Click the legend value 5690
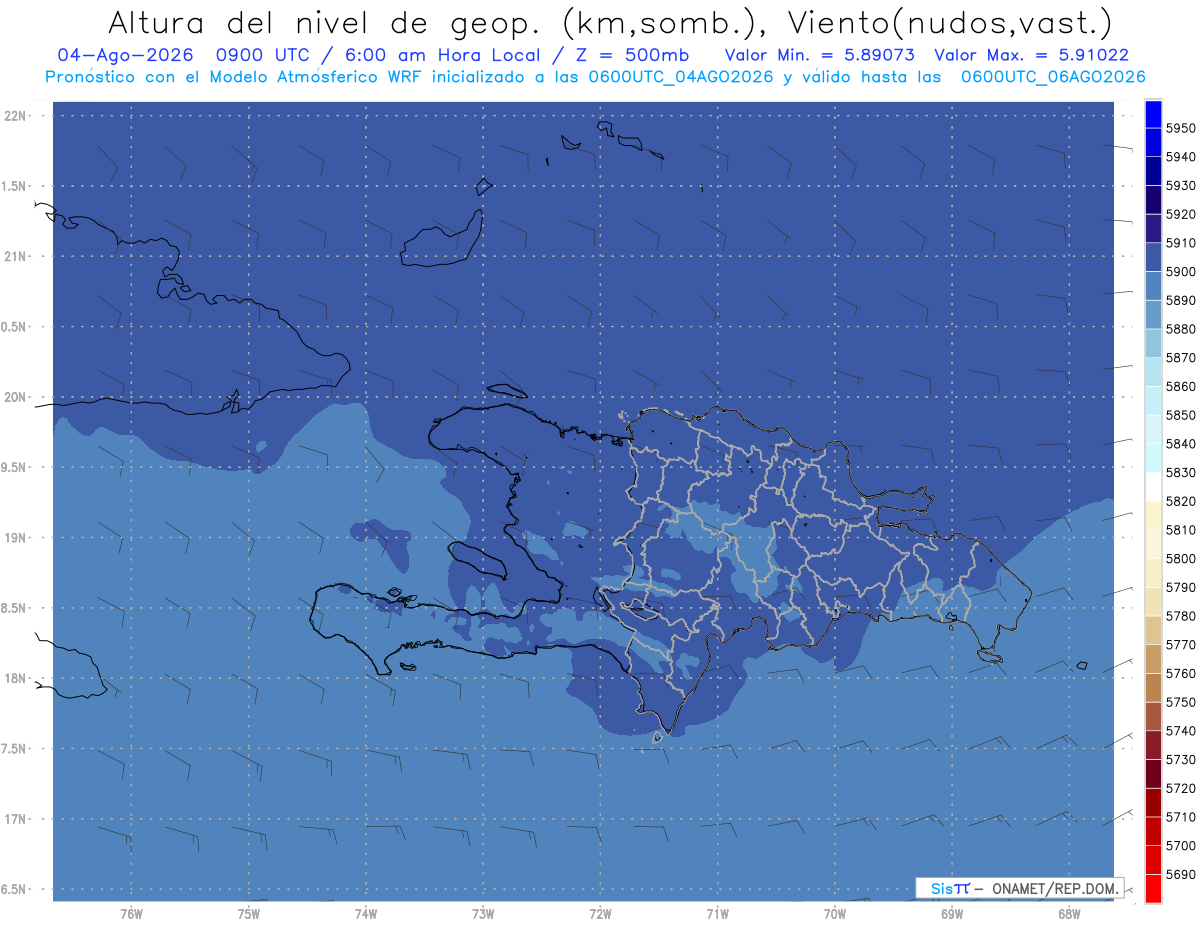Image resolution: width=1200 pixels, height=927 pixels. (x=1180, y=875)
